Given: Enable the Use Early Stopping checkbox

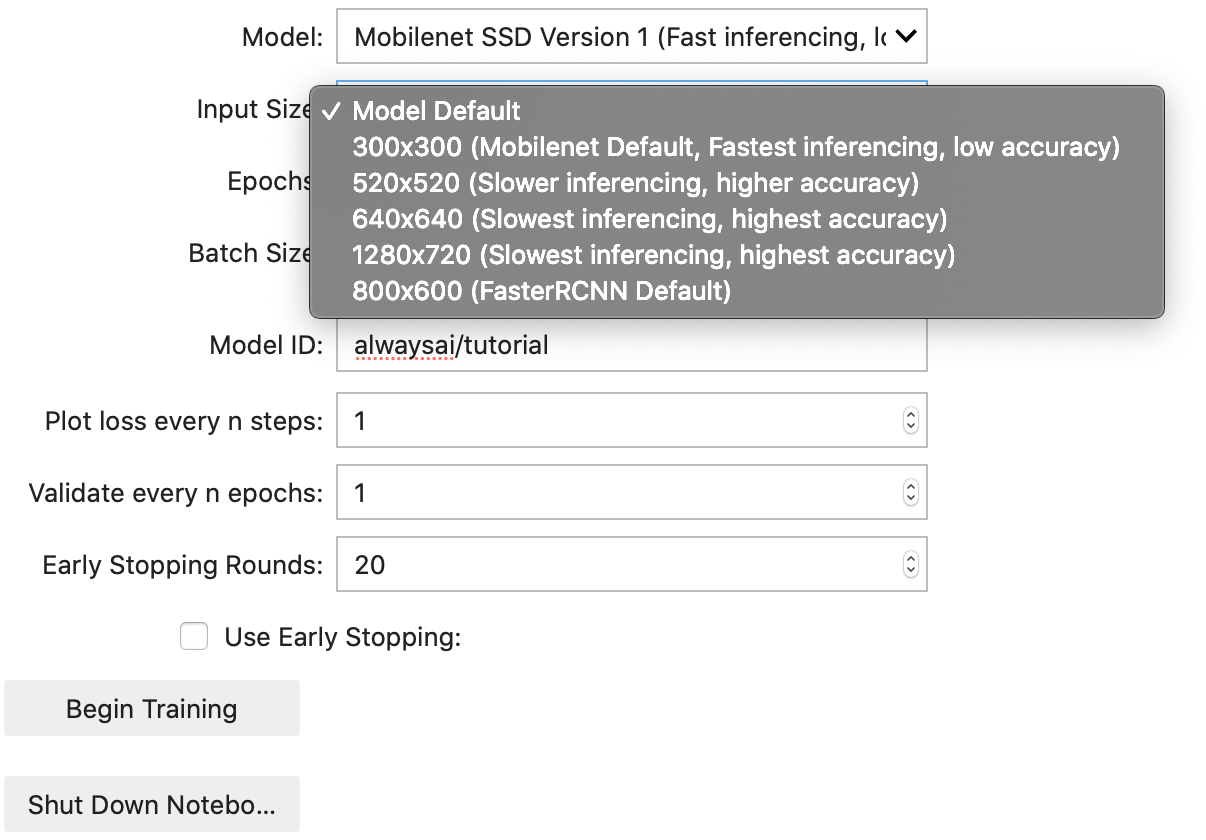Looking at the screenshot, I should point(194,637).
